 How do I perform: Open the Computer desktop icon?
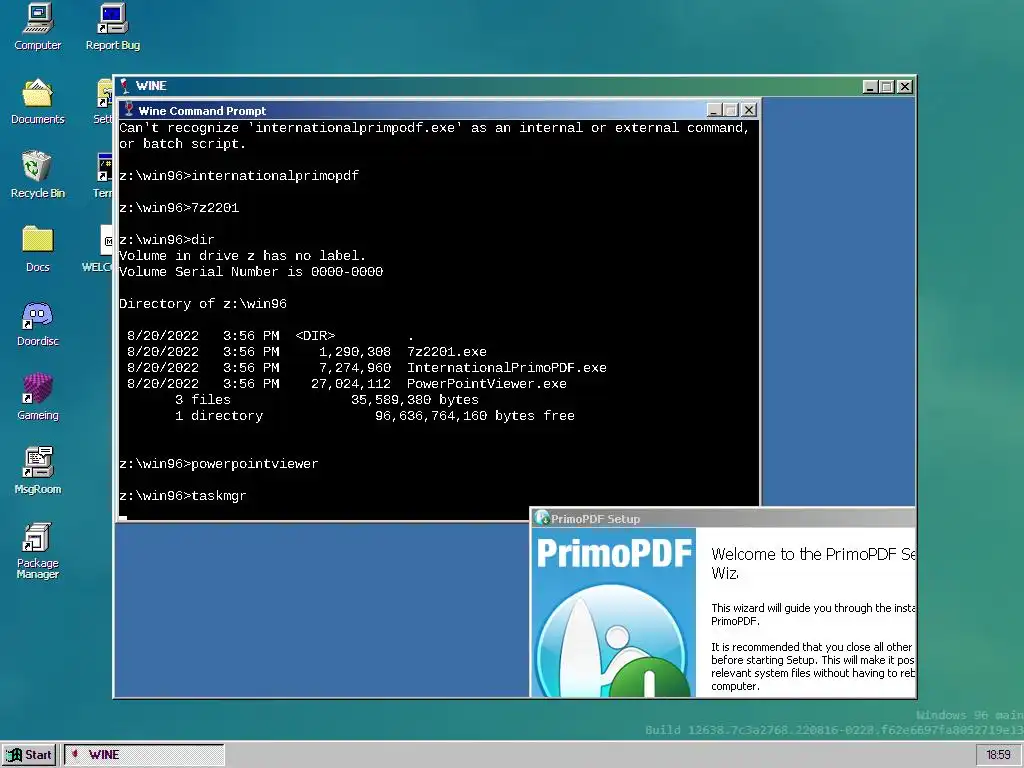point(38,26)
